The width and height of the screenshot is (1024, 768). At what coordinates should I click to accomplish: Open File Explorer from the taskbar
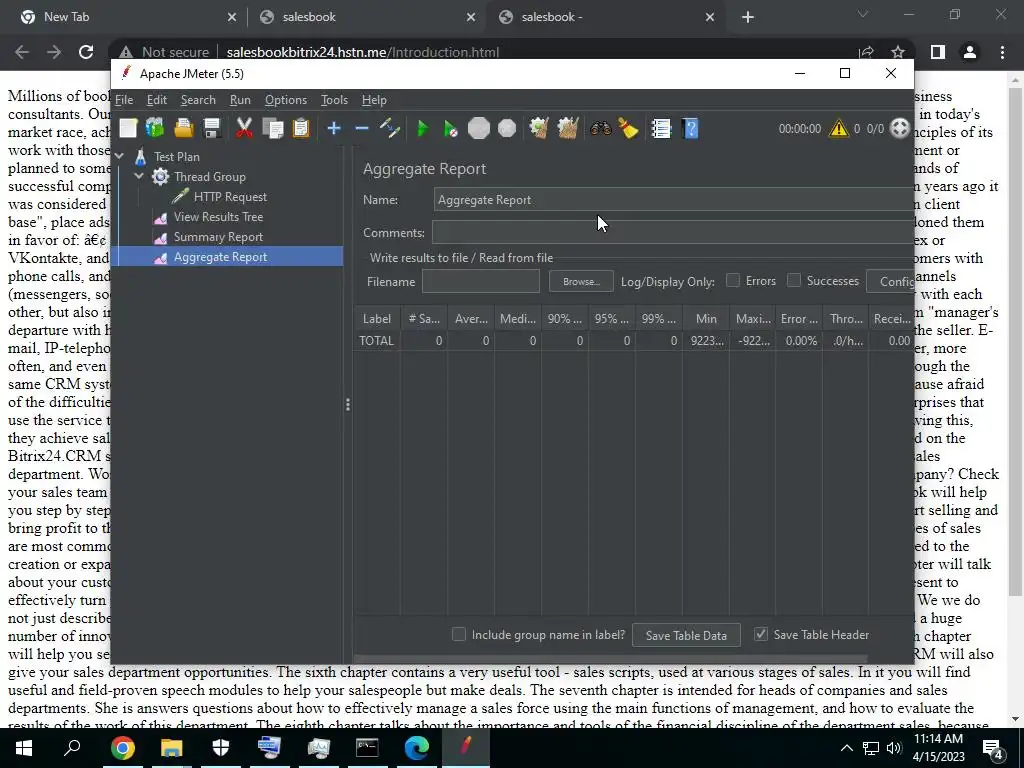[x=171, y=748]
